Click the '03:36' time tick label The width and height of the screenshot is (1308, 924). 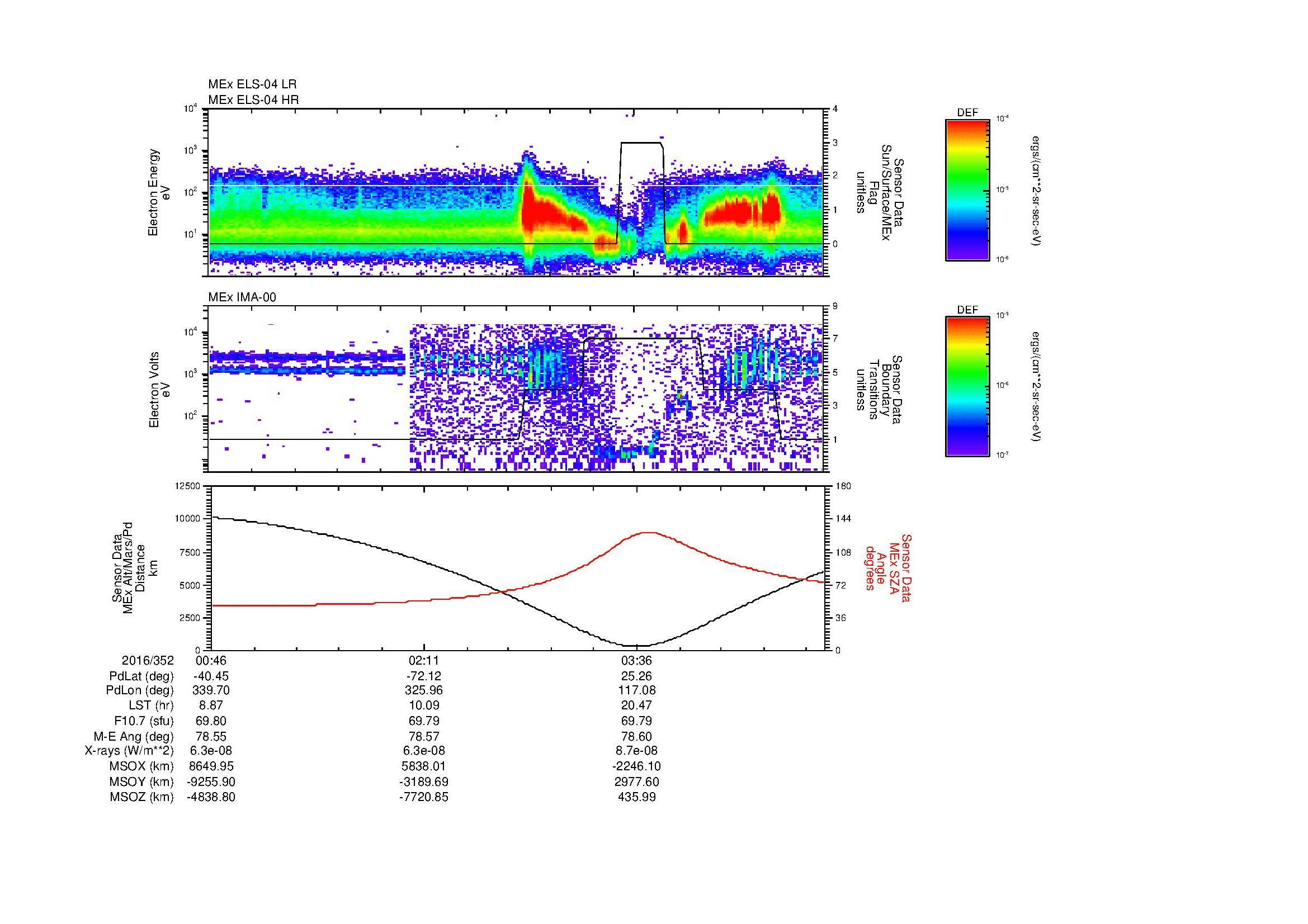pos(636,660)
